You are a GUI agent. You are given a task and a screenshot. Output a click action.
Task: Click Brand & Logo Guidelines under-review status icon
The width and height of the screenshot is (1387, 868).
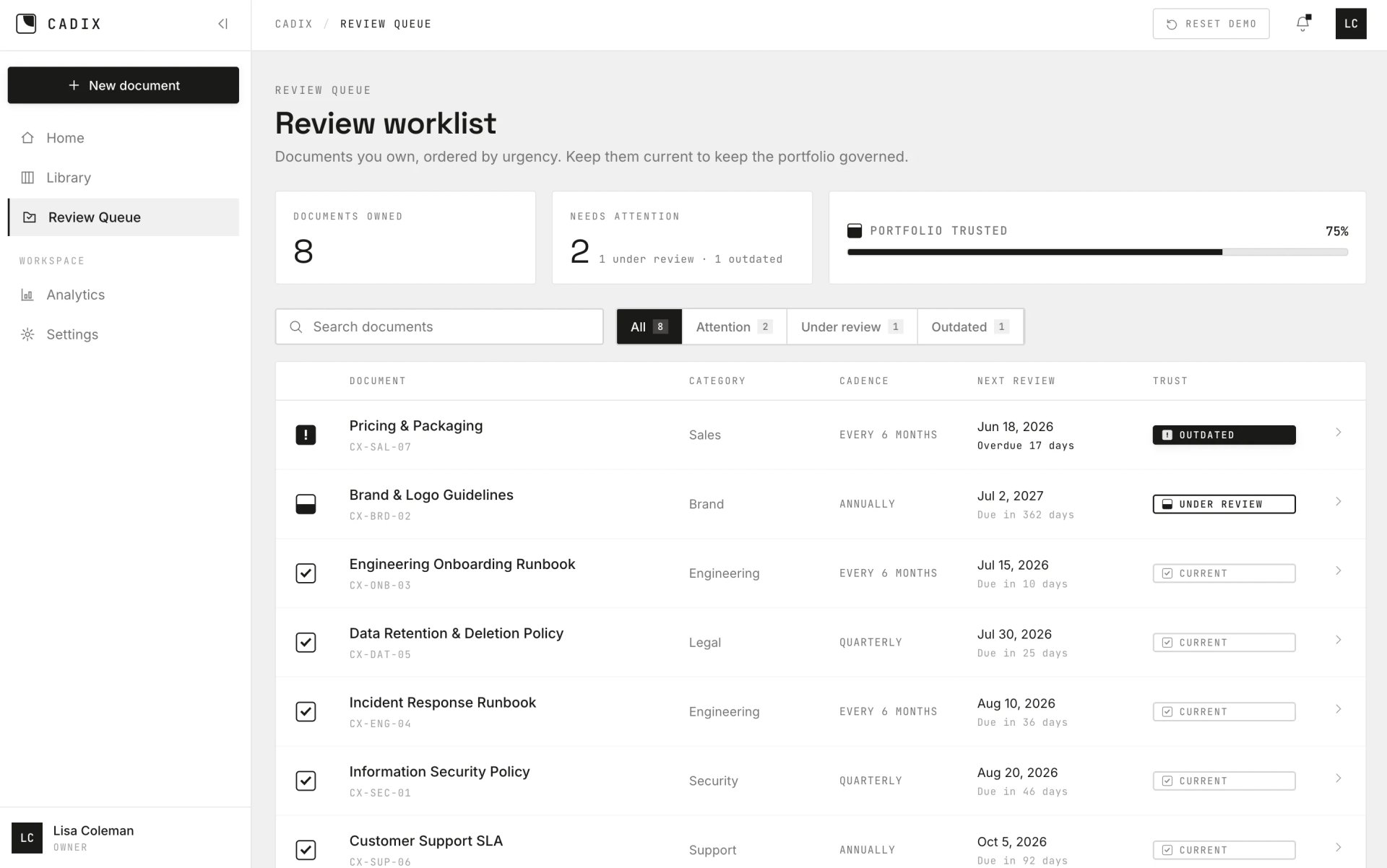pos(306,504)
